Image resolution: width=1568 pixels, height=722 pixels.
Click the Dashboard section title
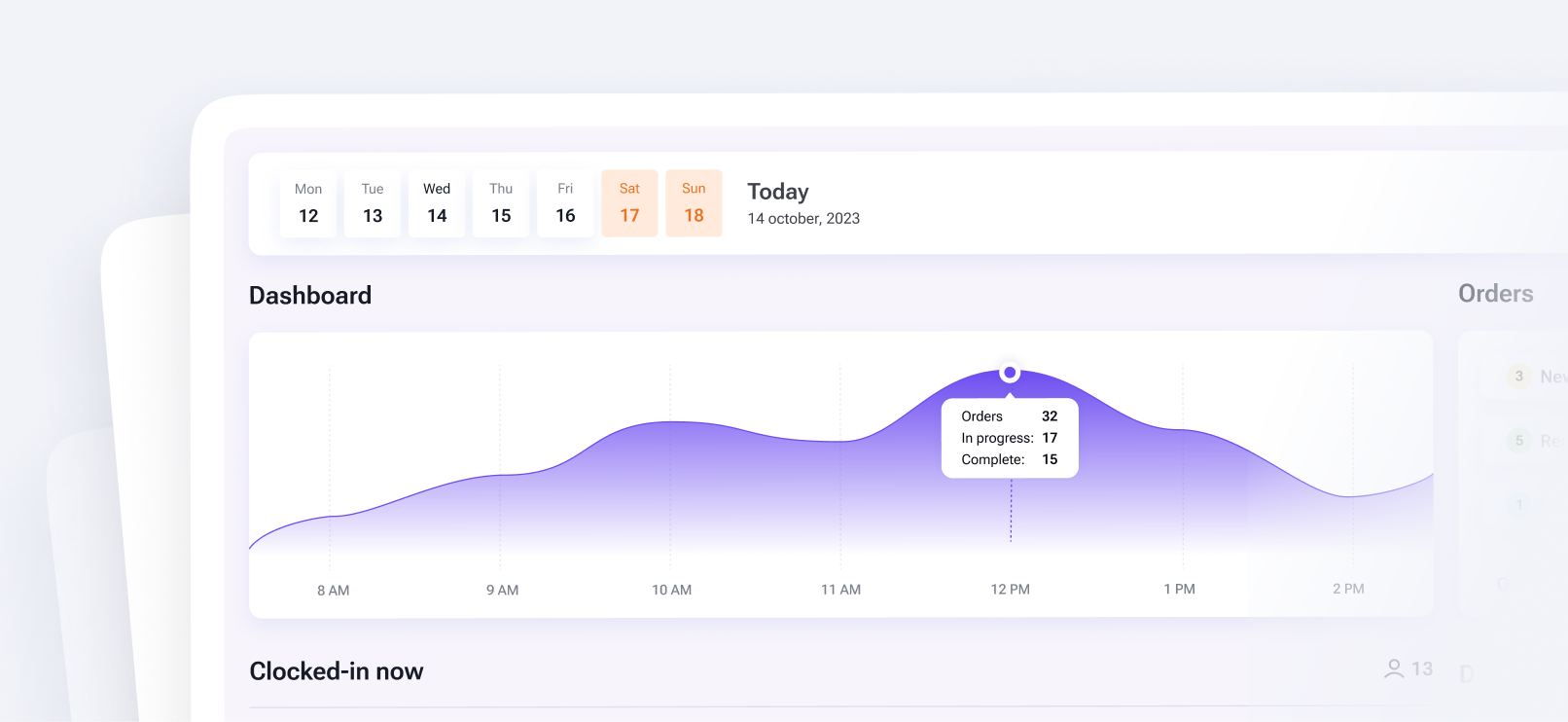(x=310, y=295)
